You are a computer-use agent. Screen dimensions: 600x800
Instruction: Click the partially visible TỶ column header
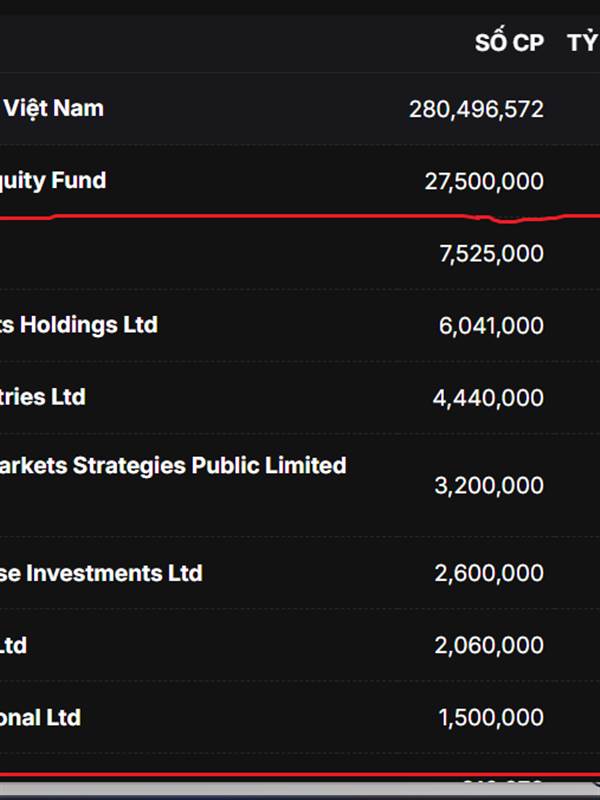pyautogui.click(x=583, y=43)
